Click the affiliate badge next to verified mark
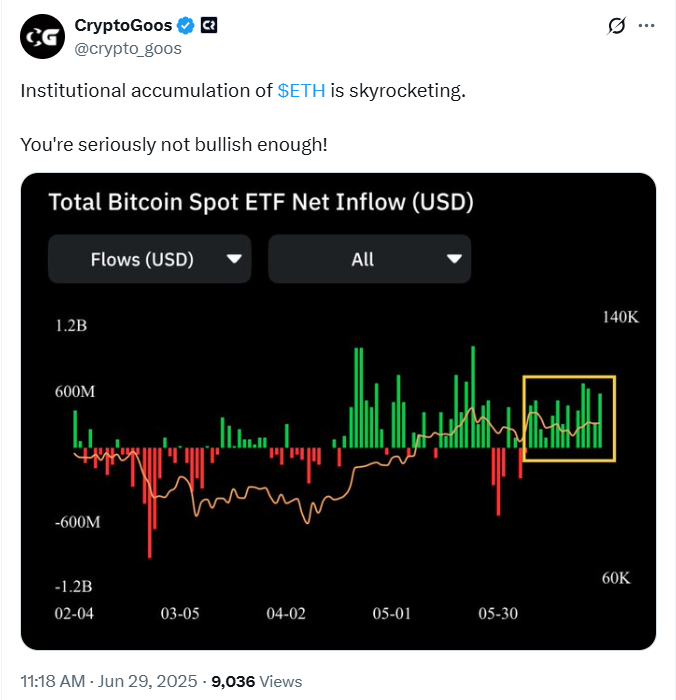This screenshot has height=700, width=676. (x=209, y=25)
